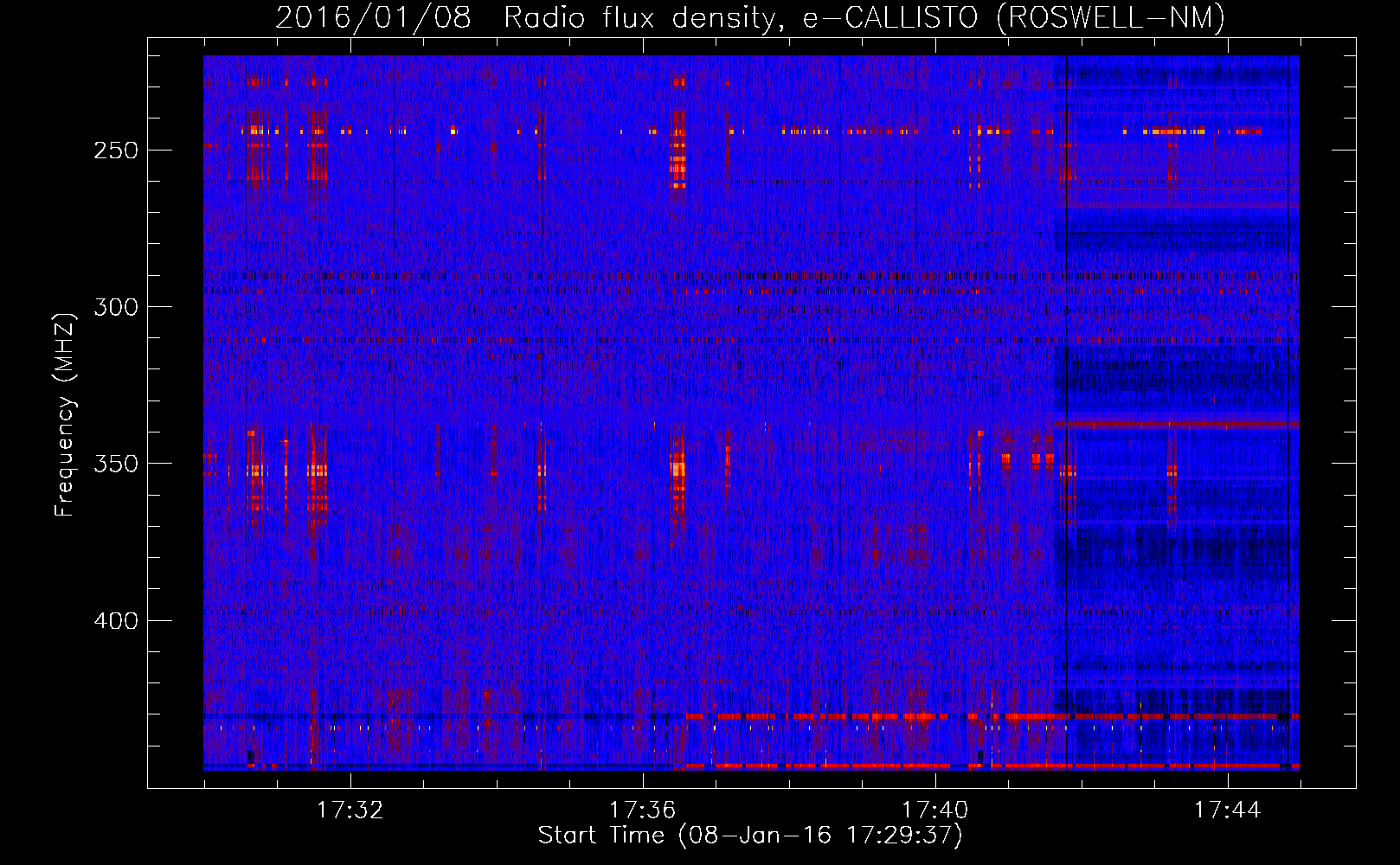This screenshot has width=1400, height=865.
Task: Click the 250 frequency tick label
Action: (115, 151)
